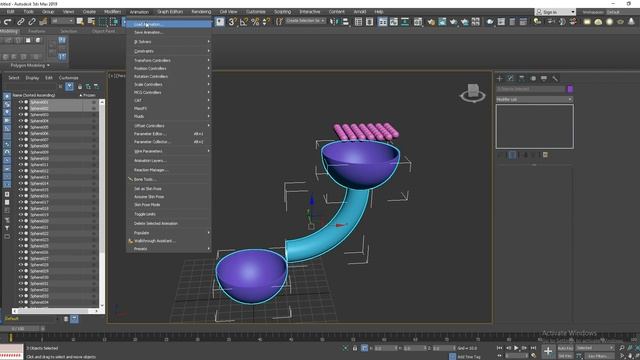The width and height of the screenshot is (640, 360).
Task: Switch to the Motion panel tab
Action: 533,78
